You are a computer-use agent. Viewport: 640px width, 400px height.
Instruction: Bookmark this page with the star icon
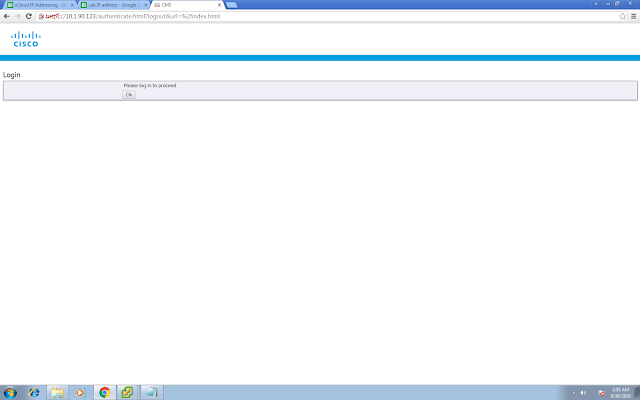(622, 16)
